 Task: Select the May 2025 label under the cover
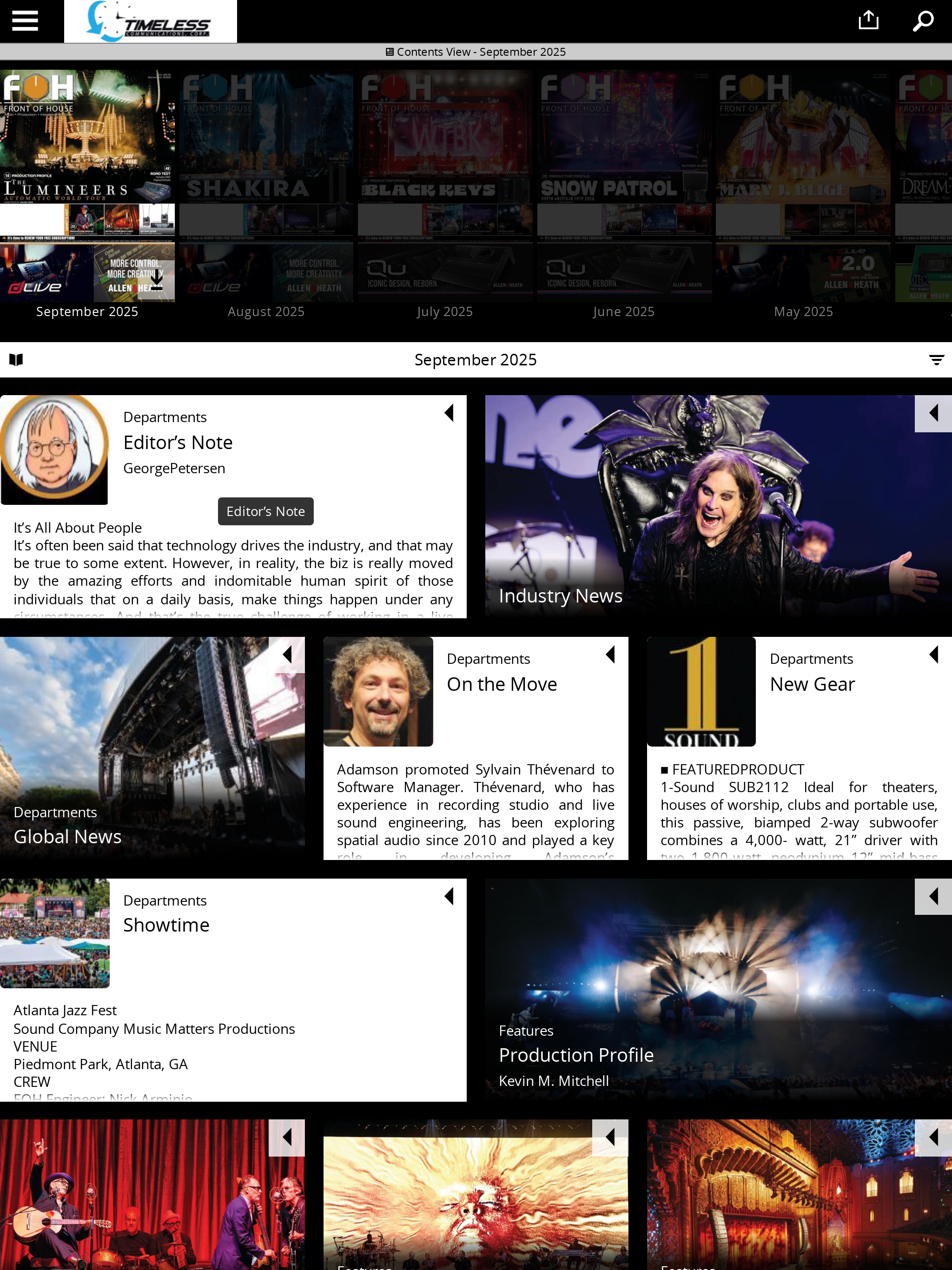803,312
